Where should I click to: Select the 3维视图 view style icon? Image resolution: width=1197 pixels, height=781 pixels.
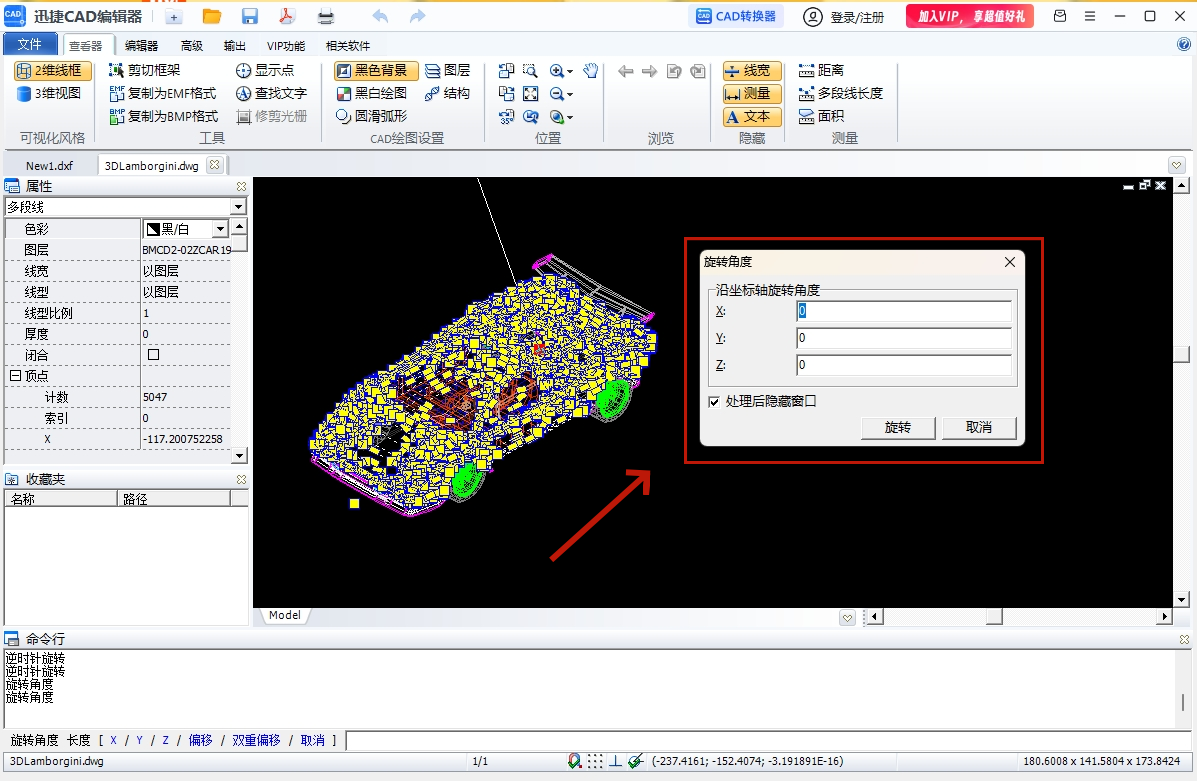[24, 93]
